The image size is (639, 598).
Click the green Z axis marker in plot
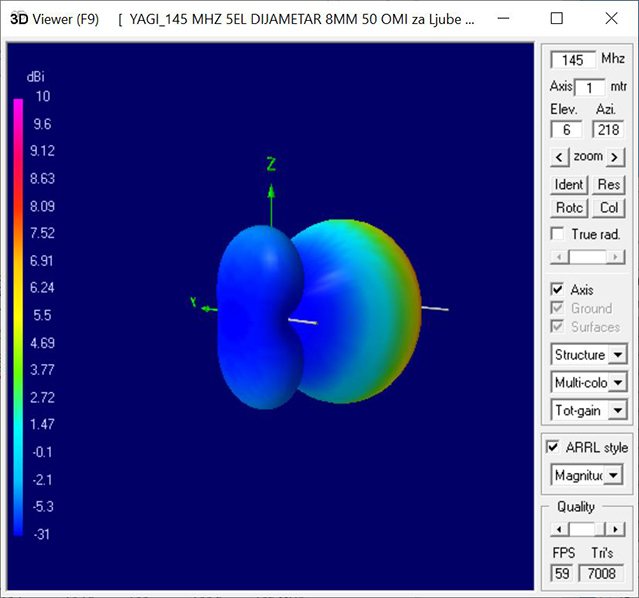(270, 164)
